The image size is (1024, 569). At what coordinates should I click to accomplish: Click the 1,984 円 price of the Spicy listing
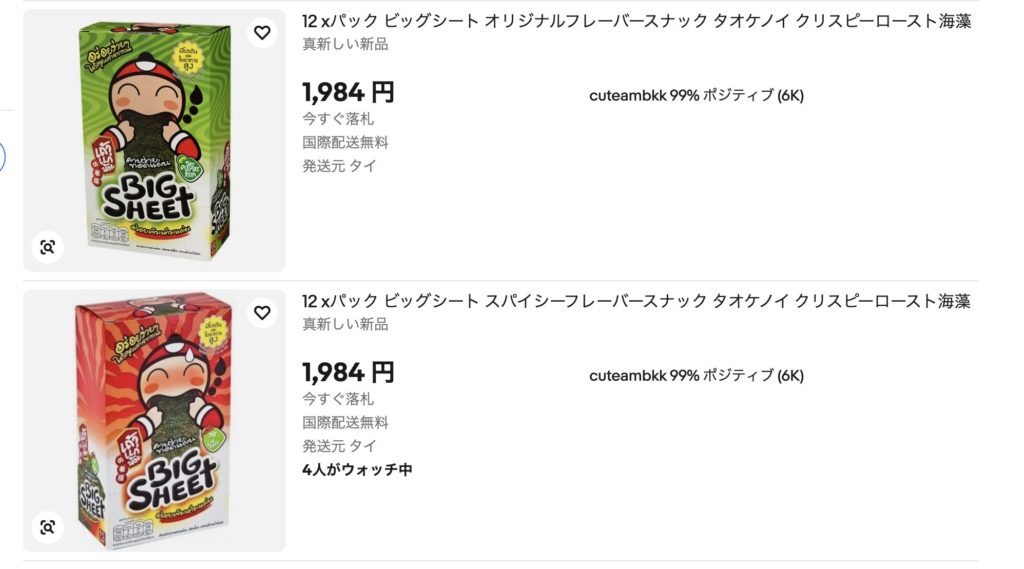tap(348, 373)
